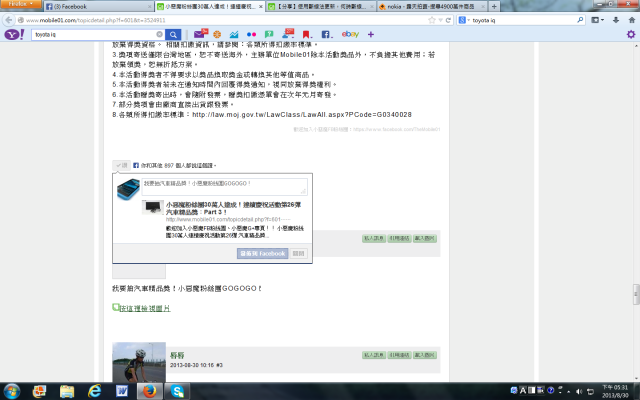Viewport: 640px width, 400px height.
Task: Open the Yahoo Answers toolbar icon
Action: [x=269, y=35]
